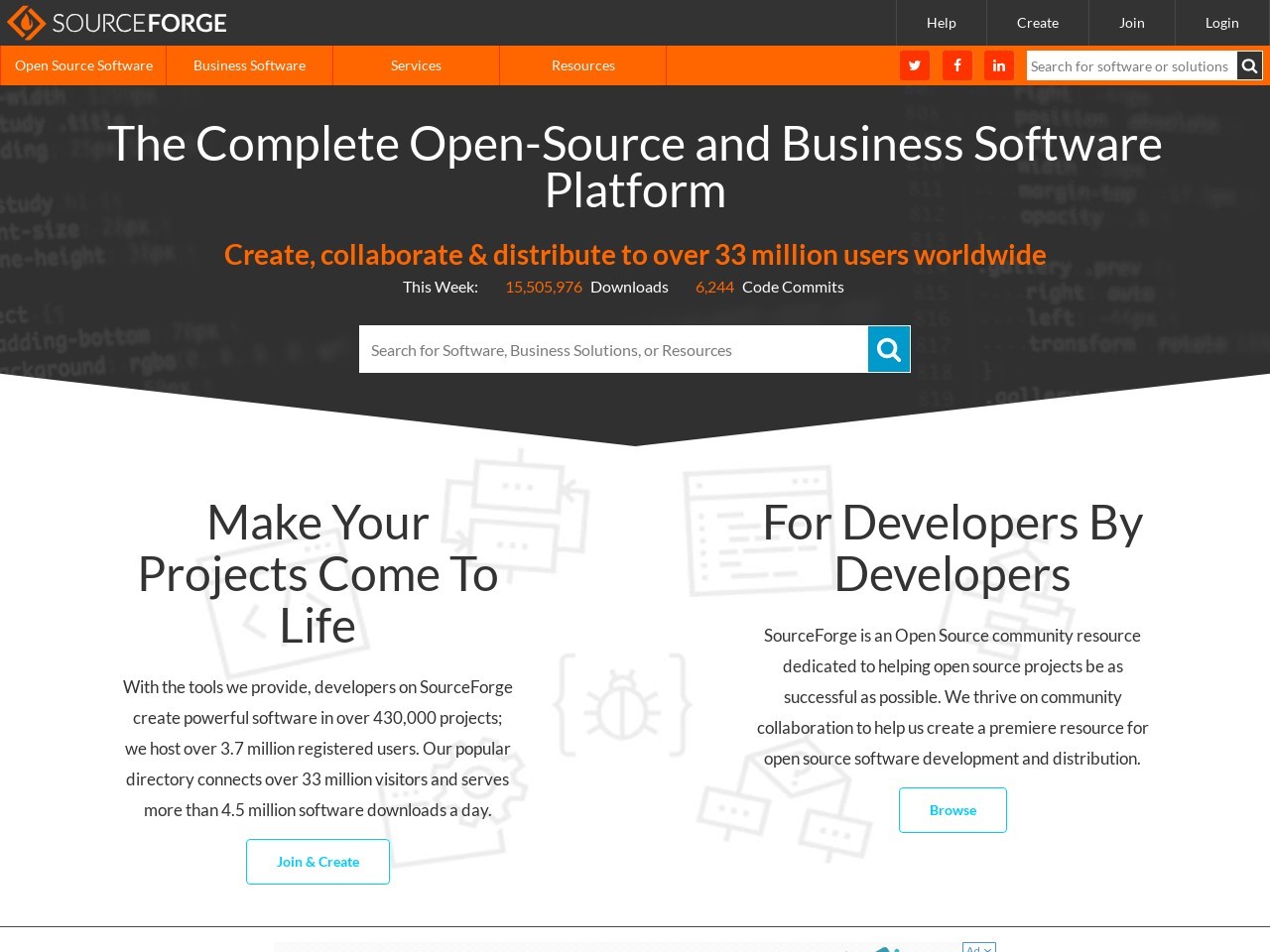Screen dimensions: 1270x952
Task: Open the Business Software menu
Action: click(249, 65)
